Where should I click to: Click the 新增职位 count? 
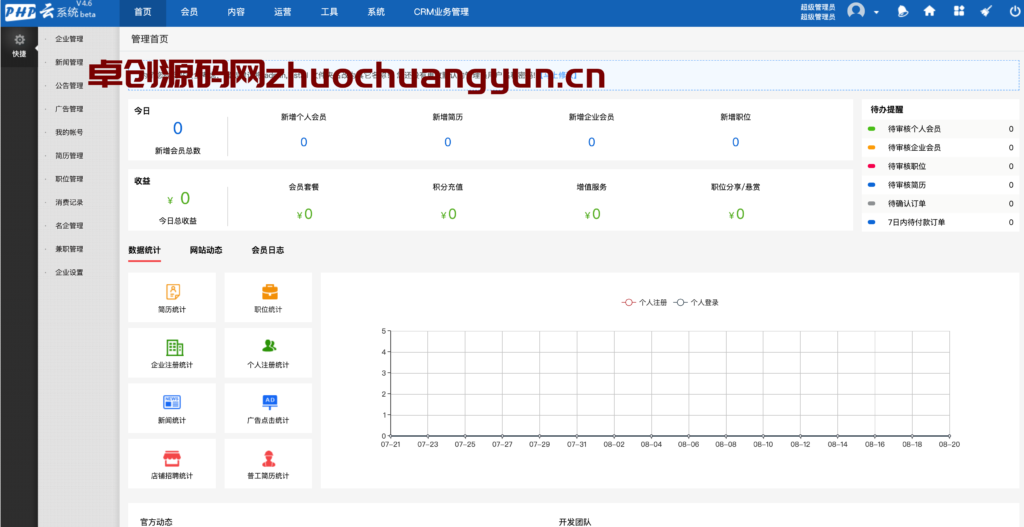point(735,142)
